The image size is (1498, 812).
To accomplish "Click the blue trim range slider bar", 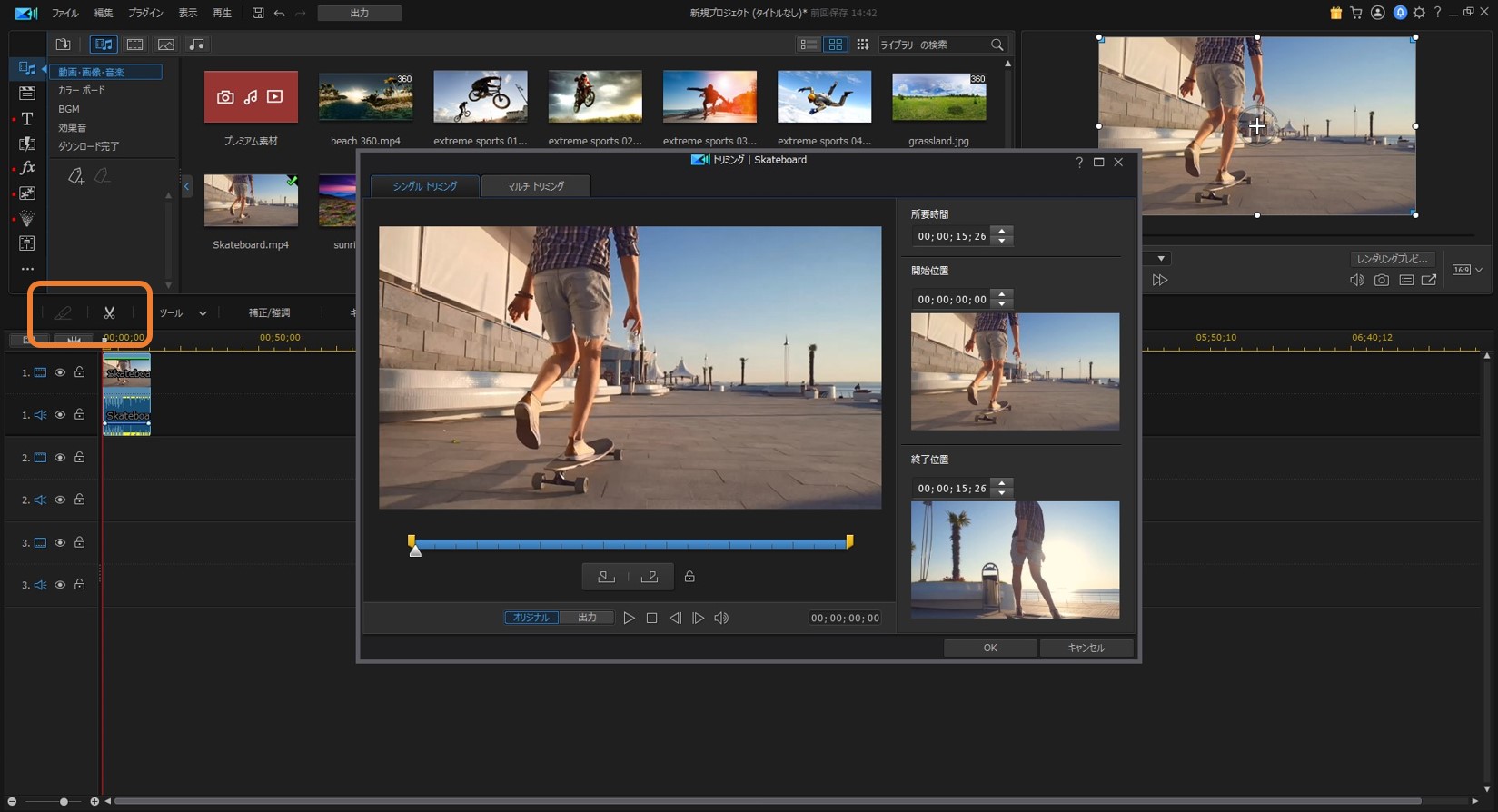I will [x=630, y=544].
